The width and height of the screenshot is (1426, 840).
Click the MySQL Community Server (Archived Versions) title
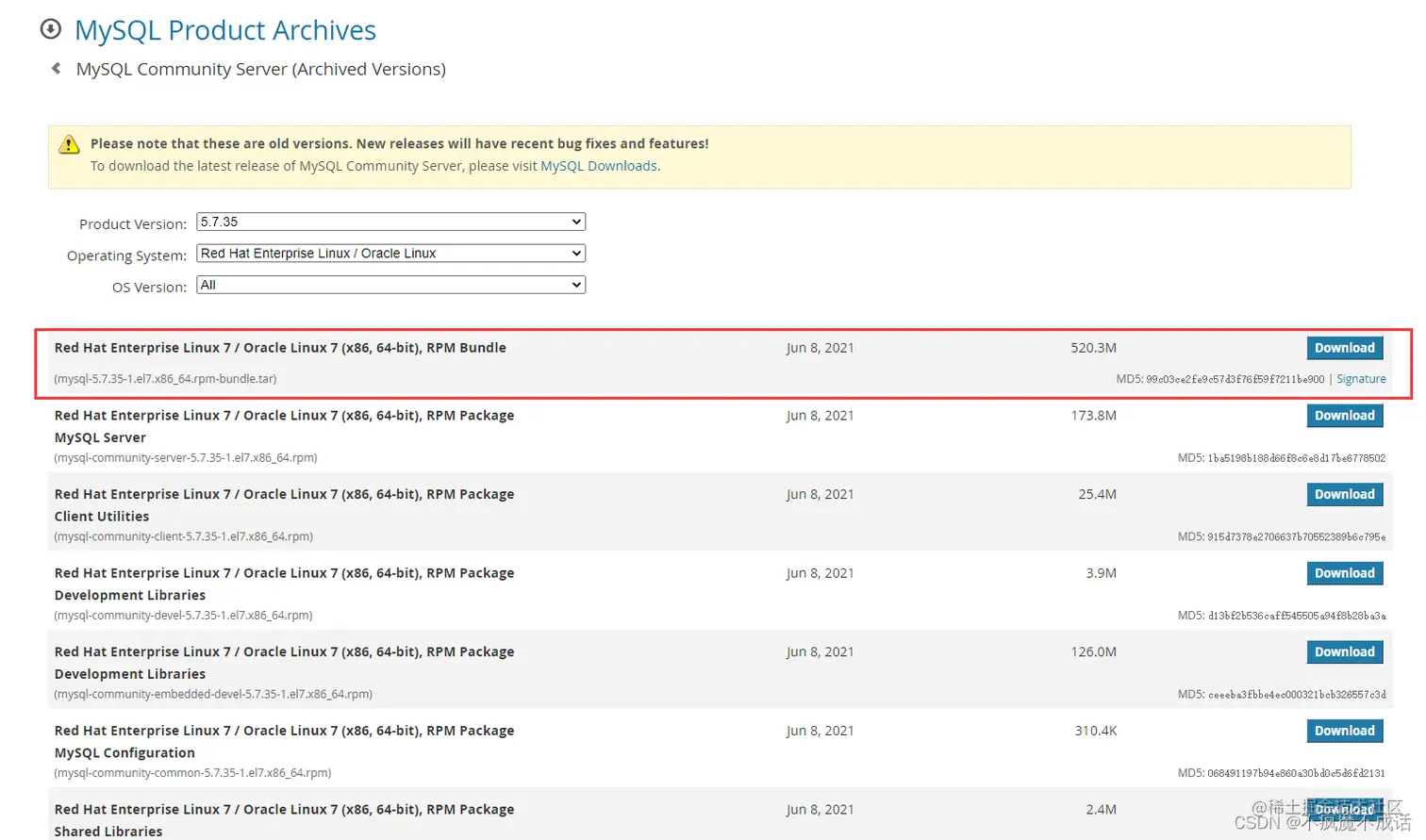coord(261,69)
